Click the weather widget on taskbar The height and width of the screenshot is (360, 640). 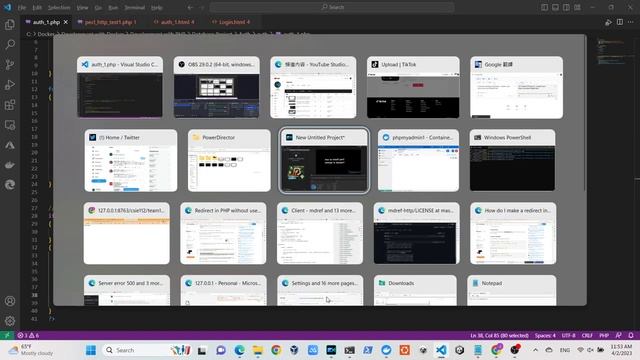tap(31, 350)
